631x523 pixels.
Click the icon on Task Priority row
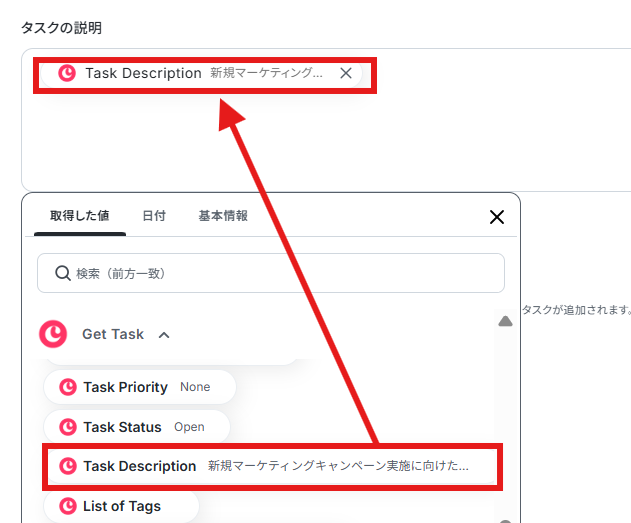[x=68, y=387]
